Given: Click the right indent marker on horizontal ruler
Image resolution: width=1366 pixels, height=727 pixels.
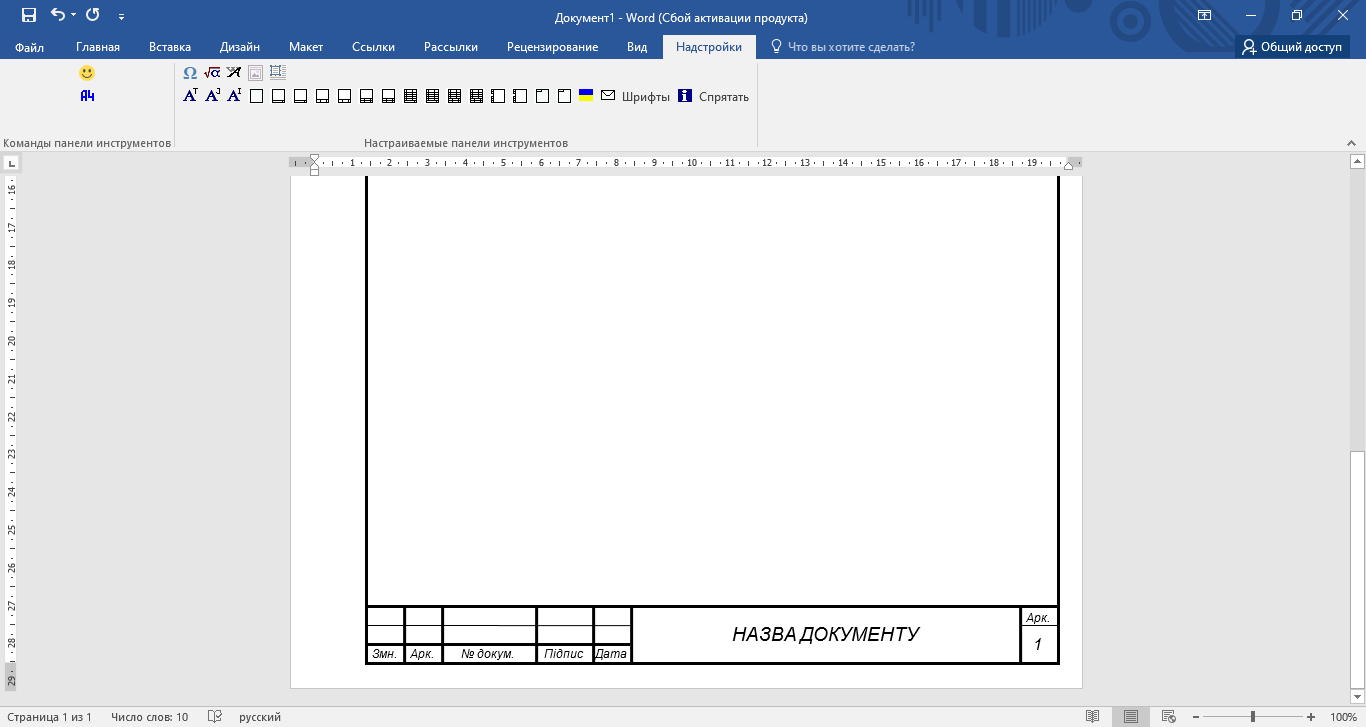Looking at the screenshot, I should [x=1068, y=165].
